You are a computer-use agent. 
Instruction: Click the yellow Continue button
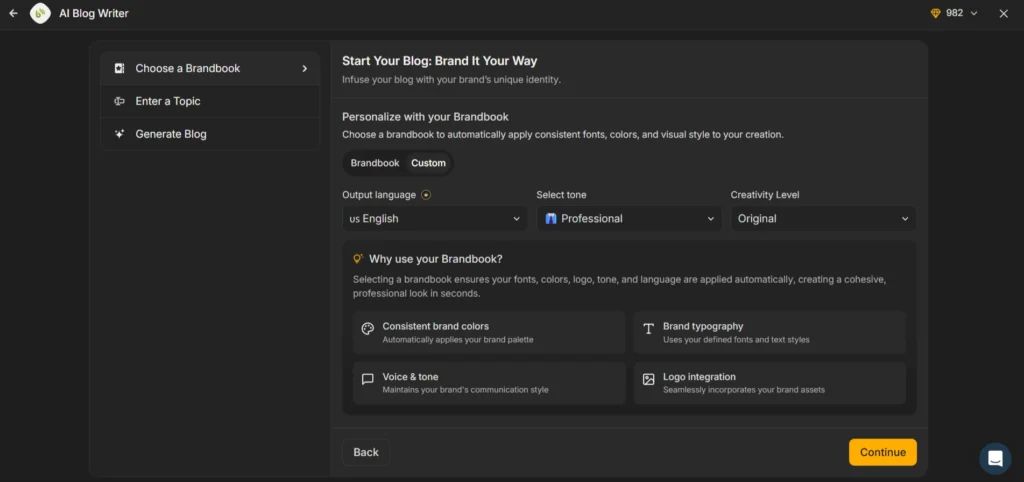click(883, 452)
